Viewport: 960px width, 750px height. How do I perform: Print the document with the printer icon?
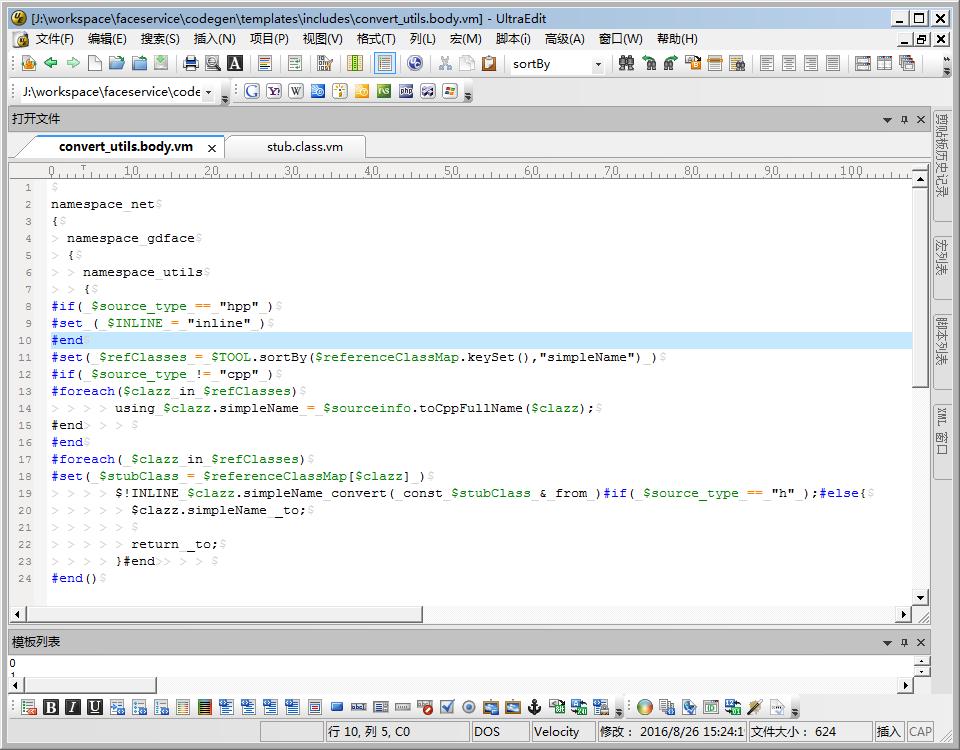(191, 63)
